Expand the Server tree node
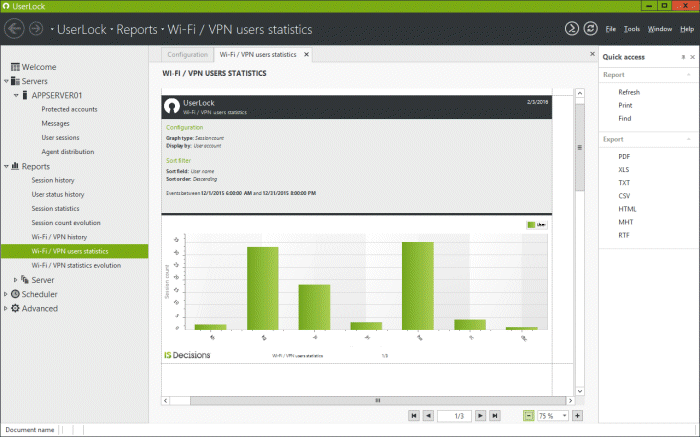 coord(15,280)
